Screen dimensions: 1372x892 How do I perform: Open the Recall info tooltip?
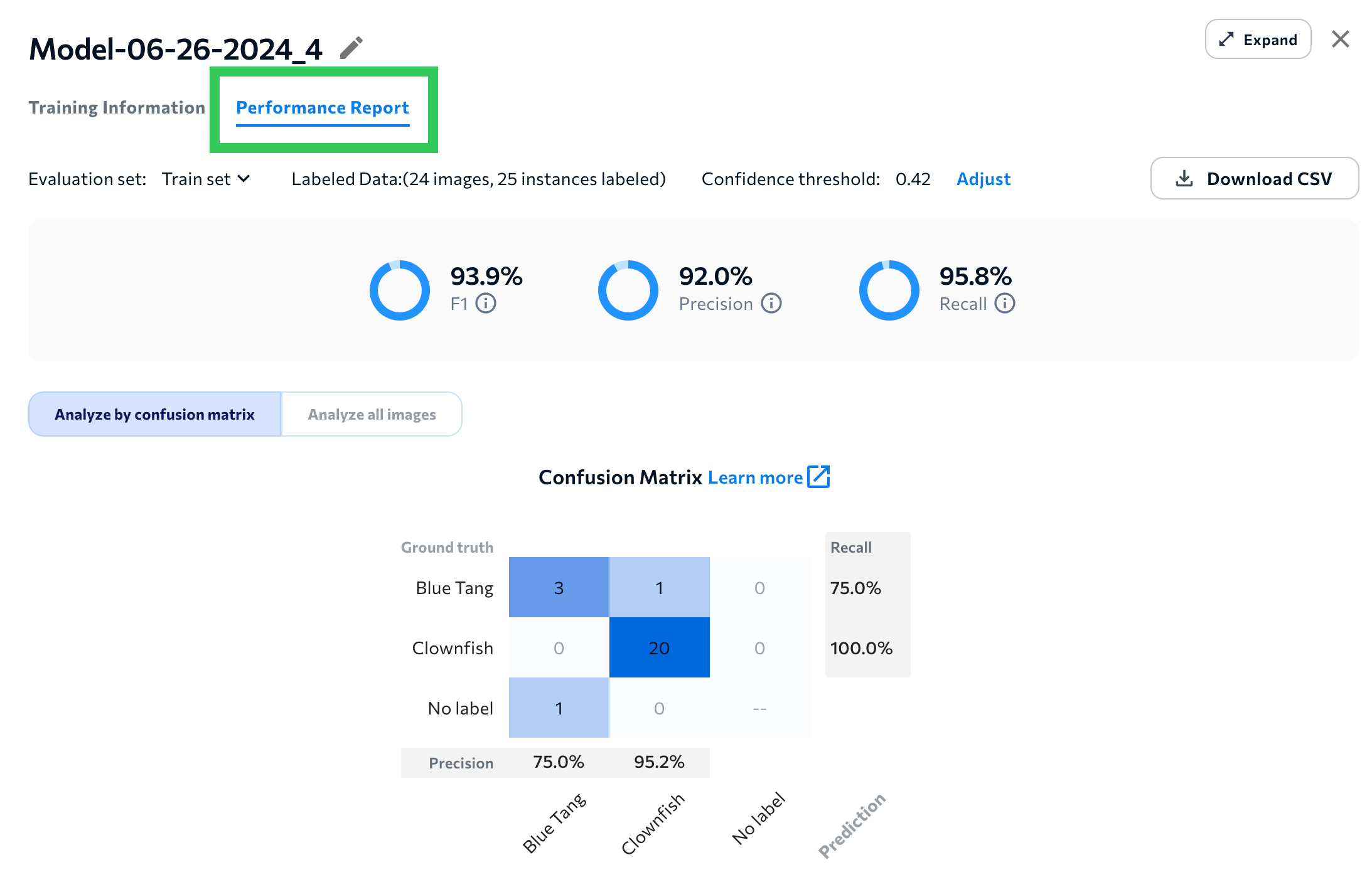(1006, 304)
